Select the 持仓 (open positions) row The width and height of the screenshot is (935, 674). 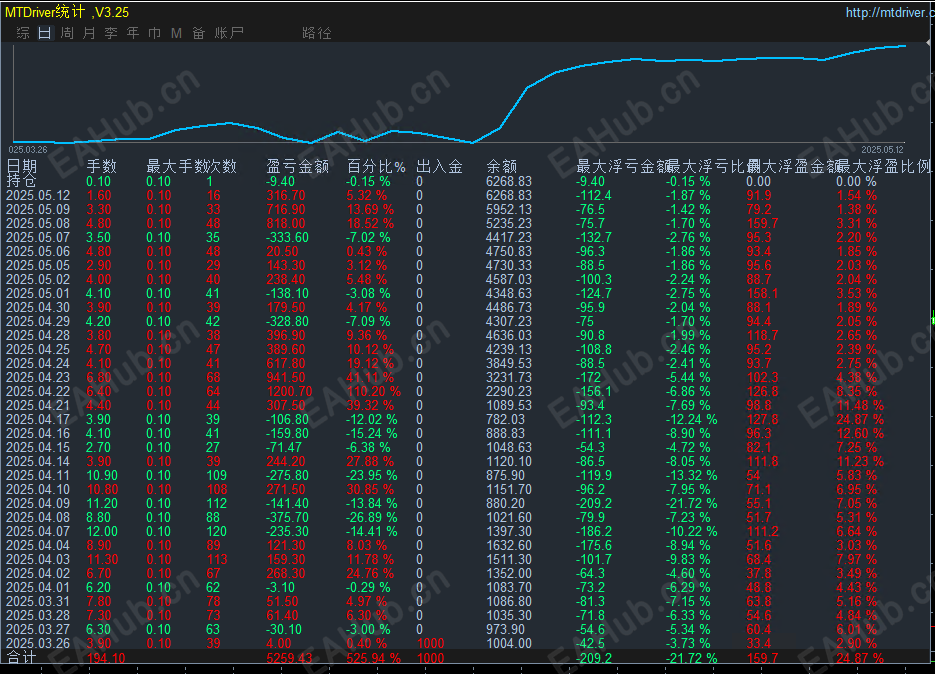pos(22,182)
